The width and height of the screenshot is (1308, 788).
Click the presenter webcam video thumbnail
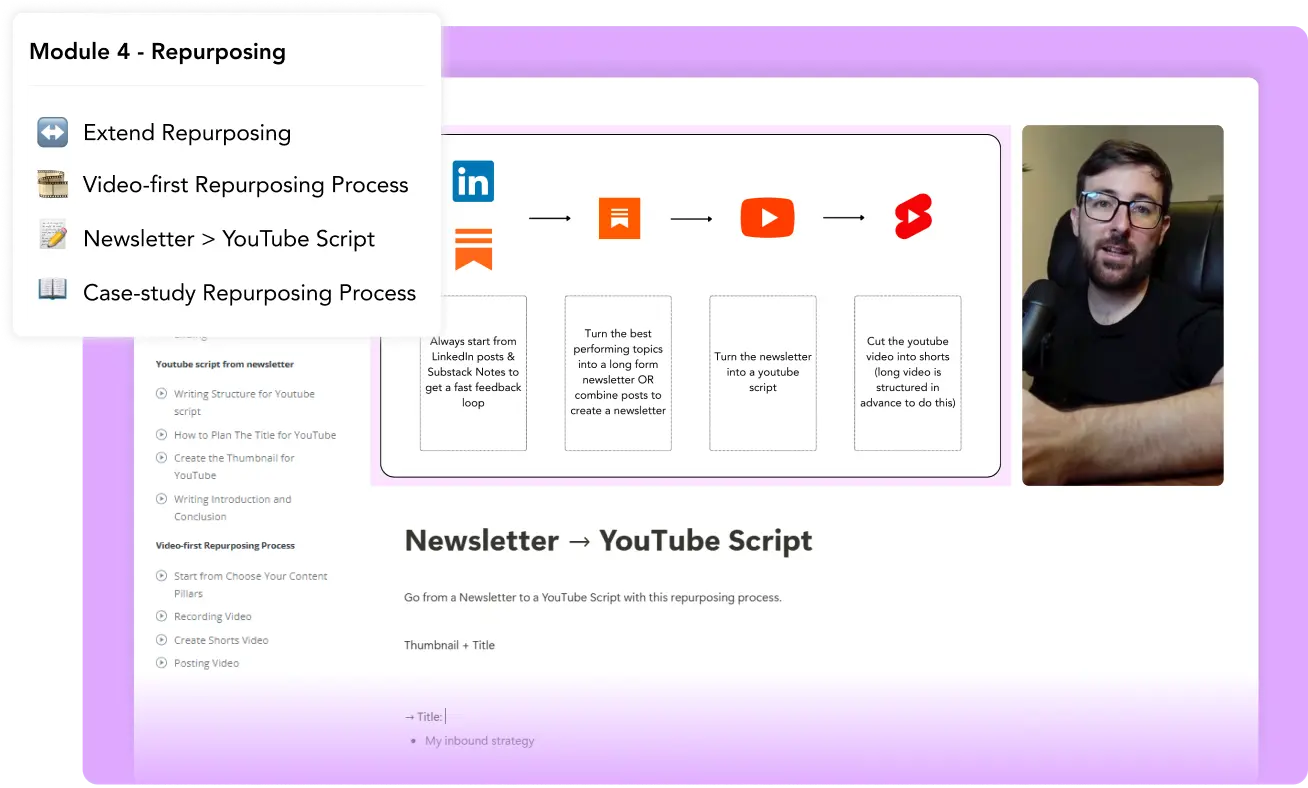1123,305
